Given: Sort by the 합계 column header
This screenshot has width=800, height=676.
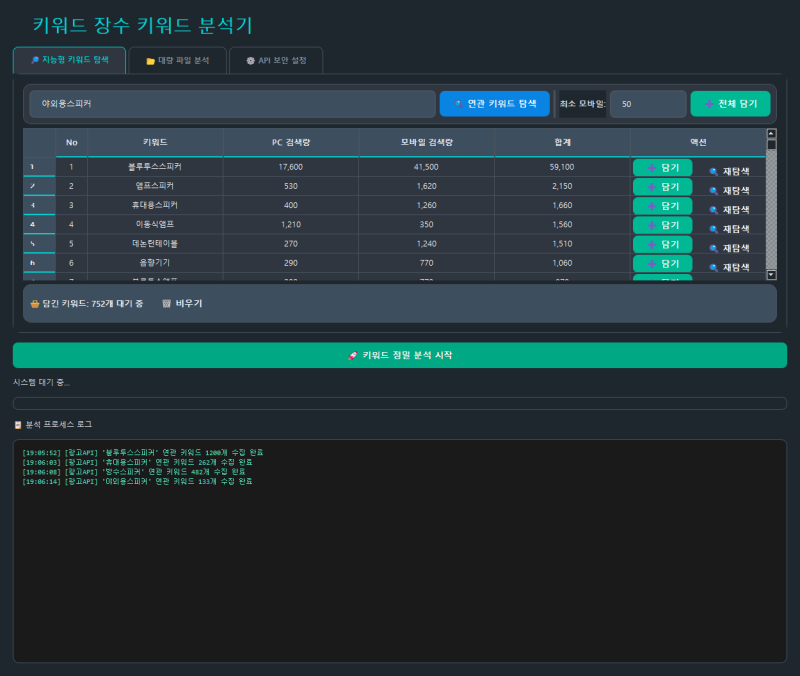Looking at the screenshot, I should coord(562,142).
